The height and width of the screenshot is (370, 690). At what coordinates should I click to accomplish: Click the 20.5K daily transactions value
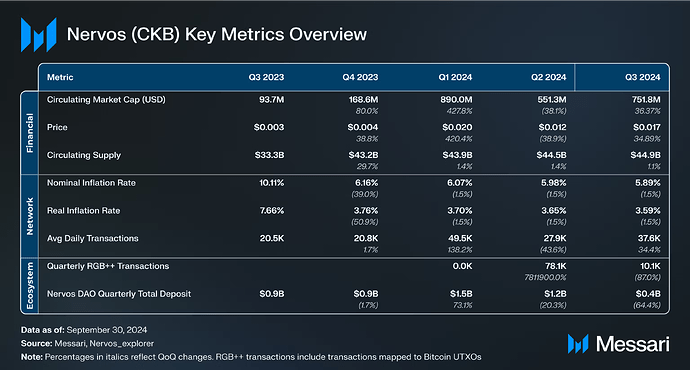click(272, 238)
